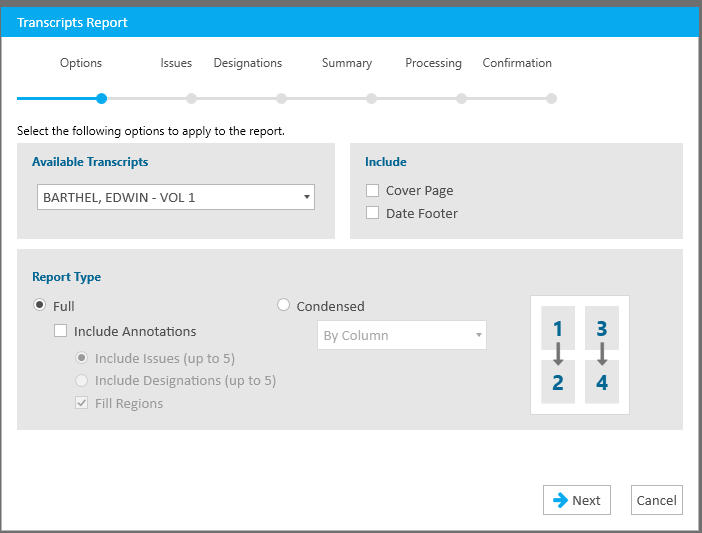The height and width of the screenshot is (533, 702).
Task: Click the Summary step label
Action: 347,63
